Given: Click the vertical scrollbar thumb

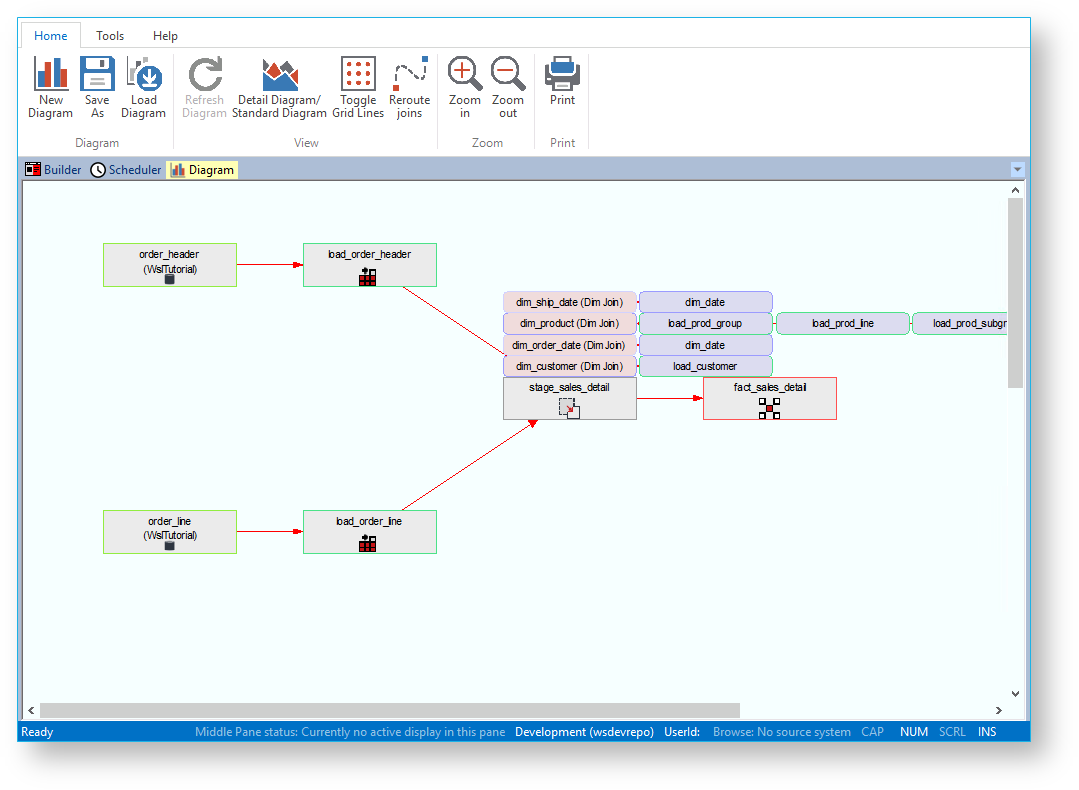Looking at the screenshot, I should (1016, 293).
